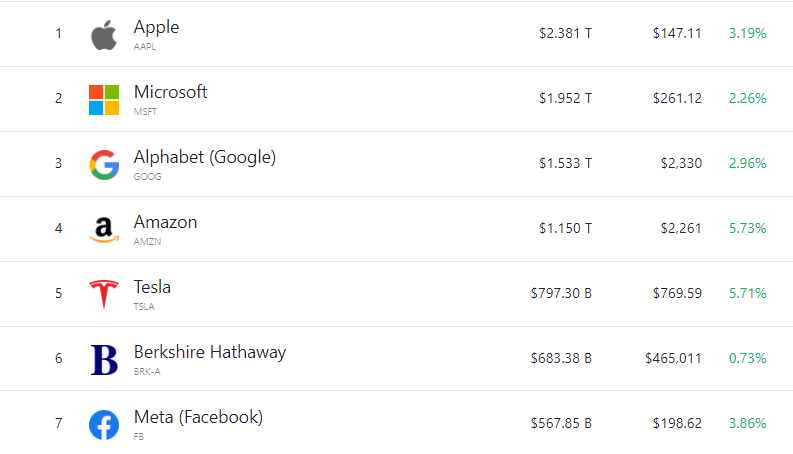The width and height of the screenshot is (793, 454).
Task: Click Apple's $2.381 T market cap
Action: [565, 33]
